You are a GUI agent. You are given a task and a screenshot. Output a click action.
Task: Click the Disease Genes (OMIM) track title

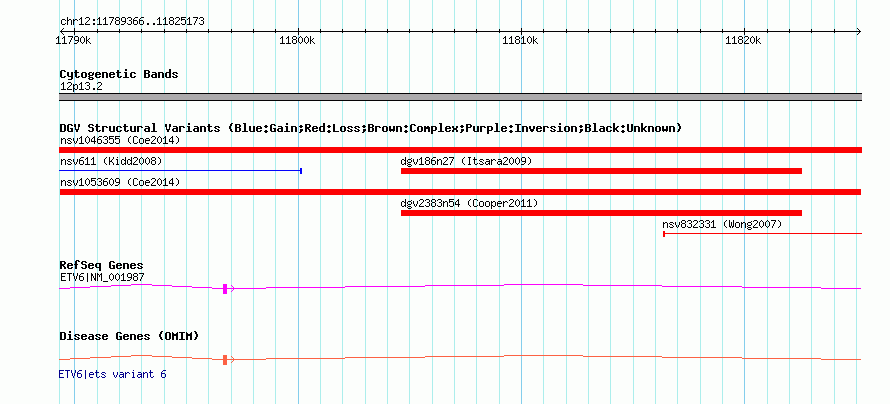click(x=129, y=336)
